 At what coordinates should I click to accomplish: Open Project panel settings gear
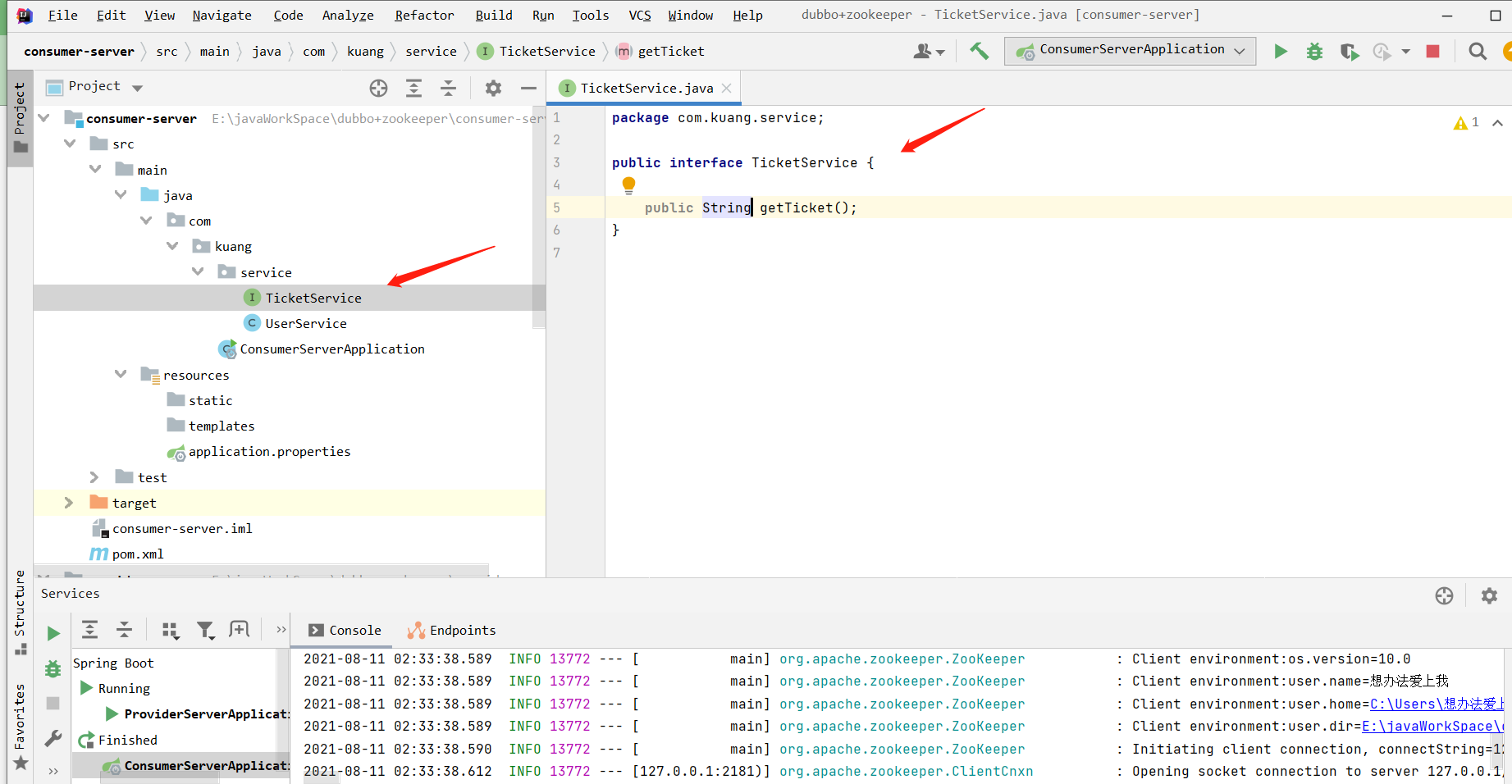(x=493, y=88)
